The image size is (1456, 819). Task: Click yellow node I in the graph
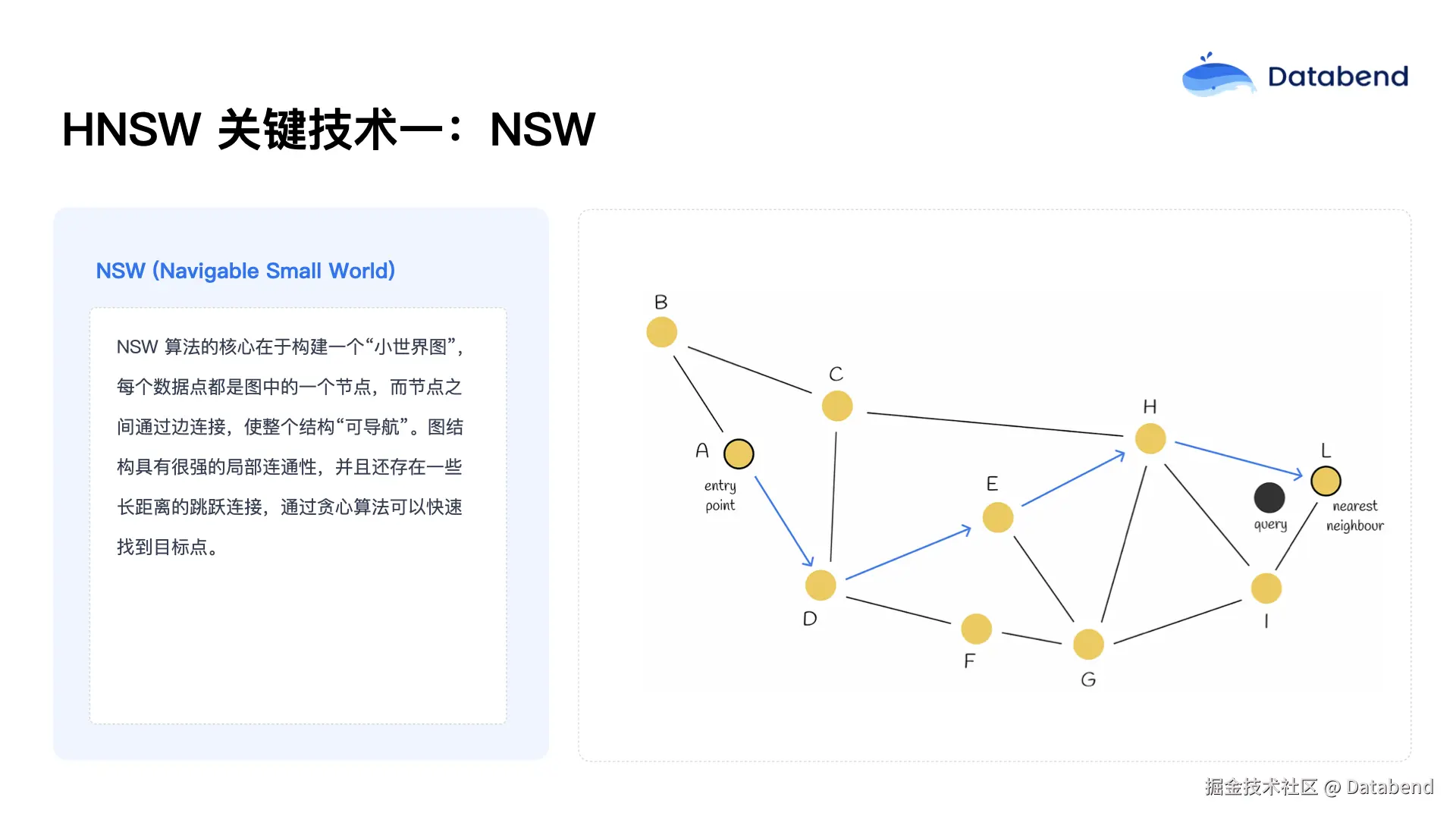[1266, 588]
